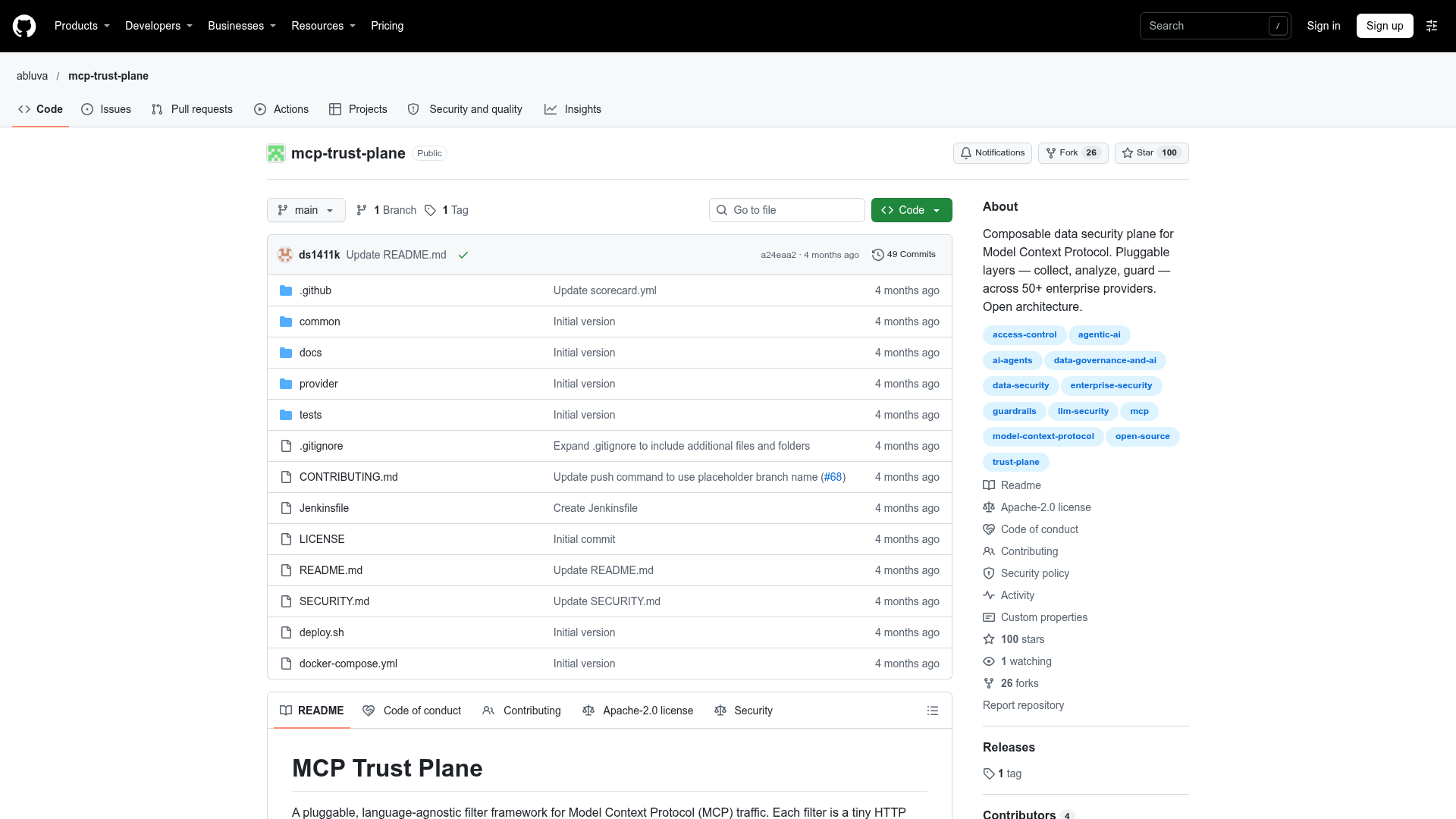Open the Pricing link

(387, 26)
